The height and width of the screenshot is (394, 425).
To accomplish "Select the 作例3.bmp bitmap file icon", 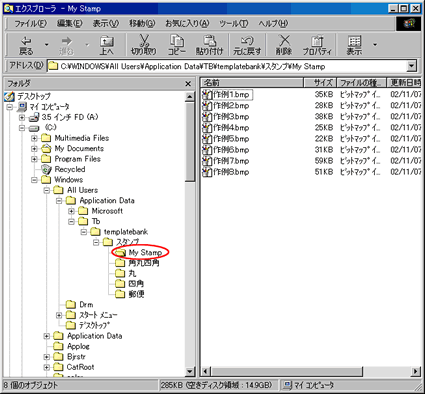I will [x=207, y=117].
